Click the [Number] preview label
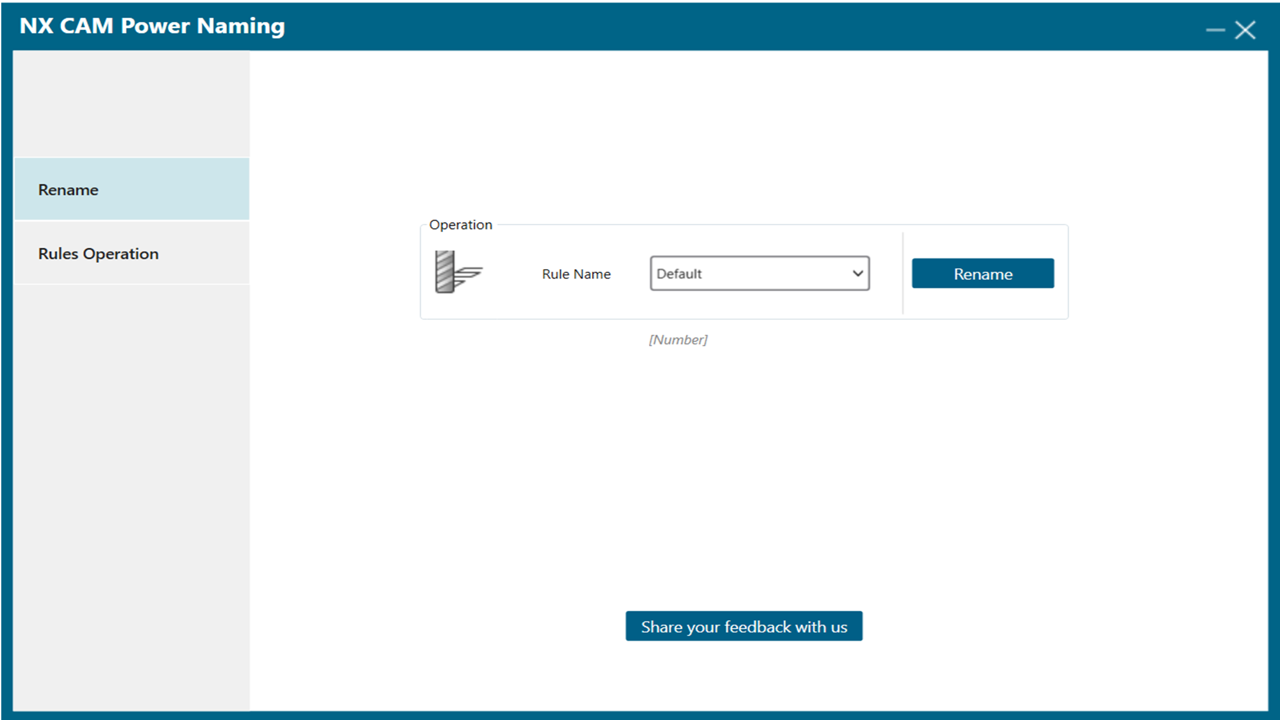The width and height of the screenshot is (1280, 720). click(679, 339)
